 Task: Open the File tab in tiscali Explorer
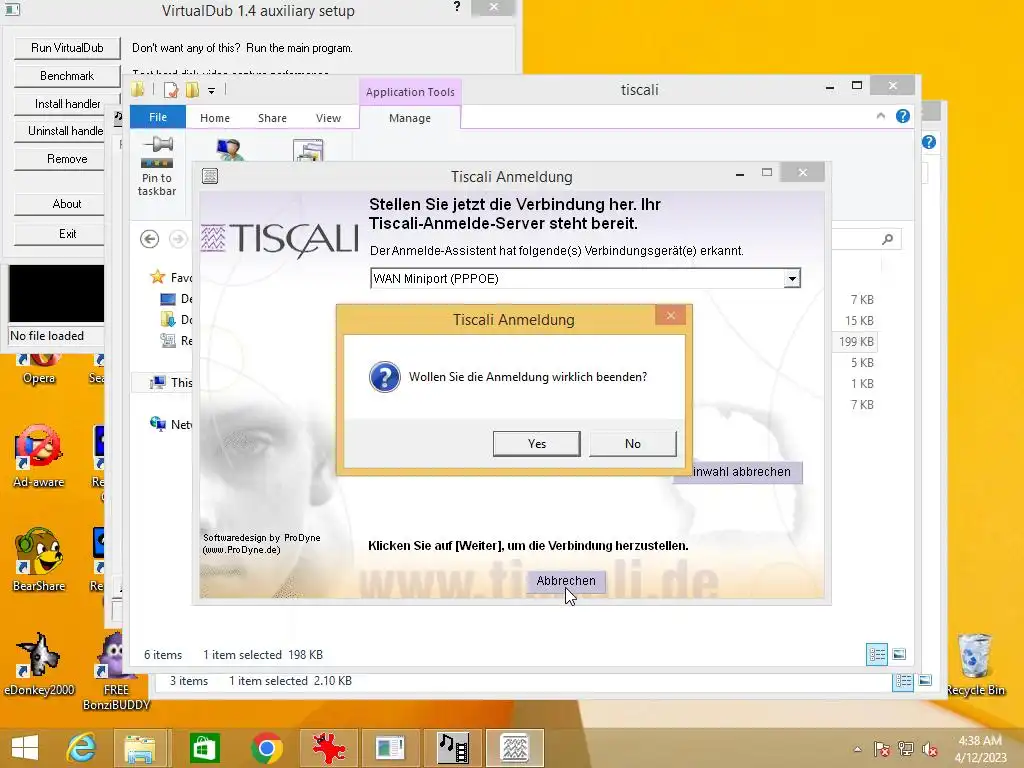tap(157, 117)
